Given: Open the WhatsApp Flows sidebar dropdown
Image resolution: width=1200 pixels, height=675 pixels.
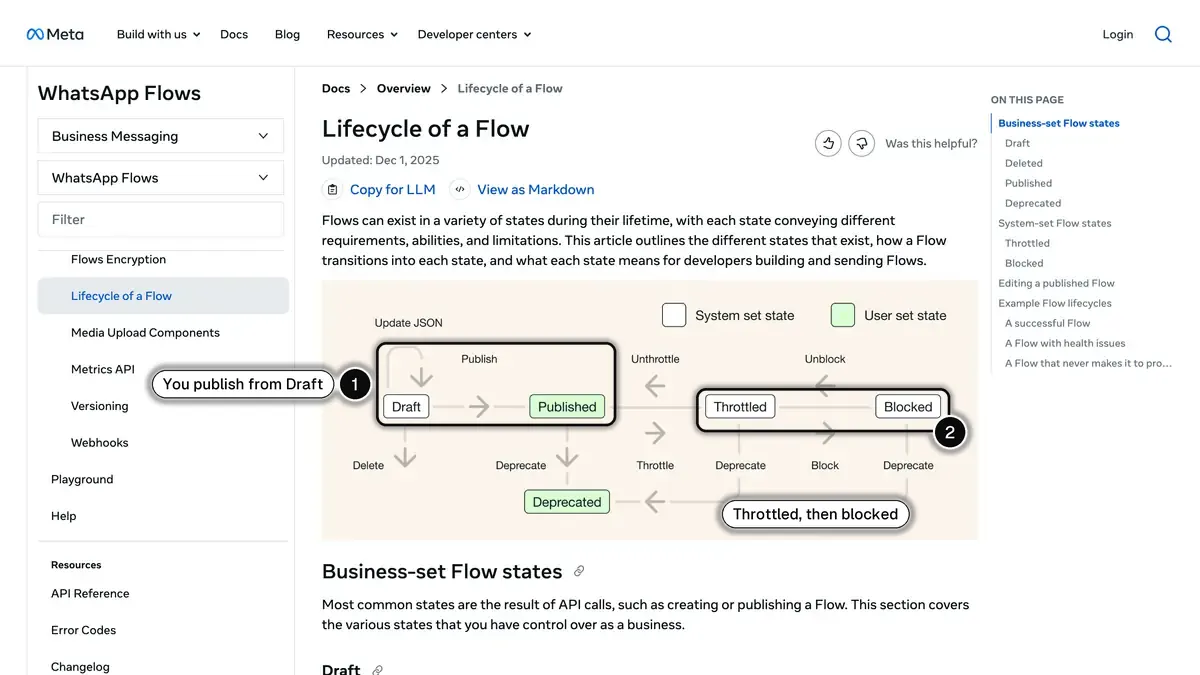Looking at the screenshot, I should click(161, 178).
